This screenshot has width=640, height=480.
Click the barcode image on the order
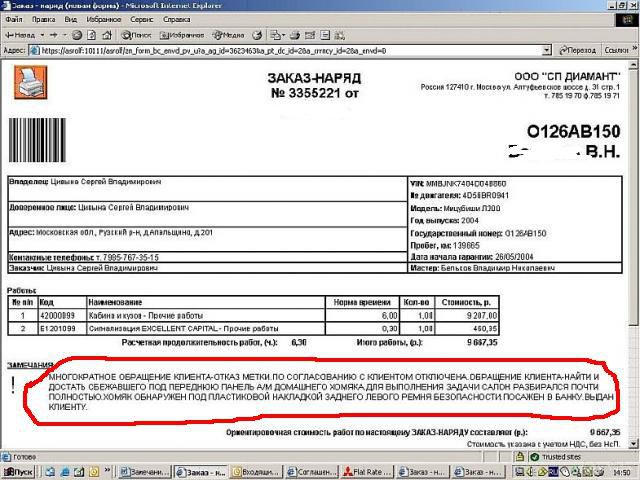(38, 140)
